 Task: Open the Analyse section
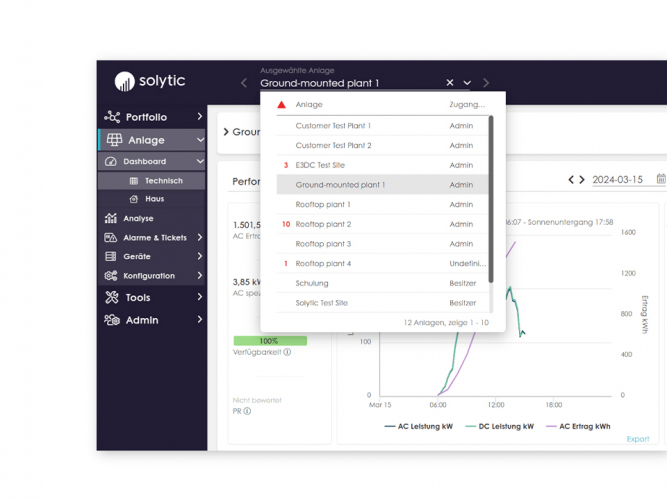pyautogui.click(x=152, y=218)
